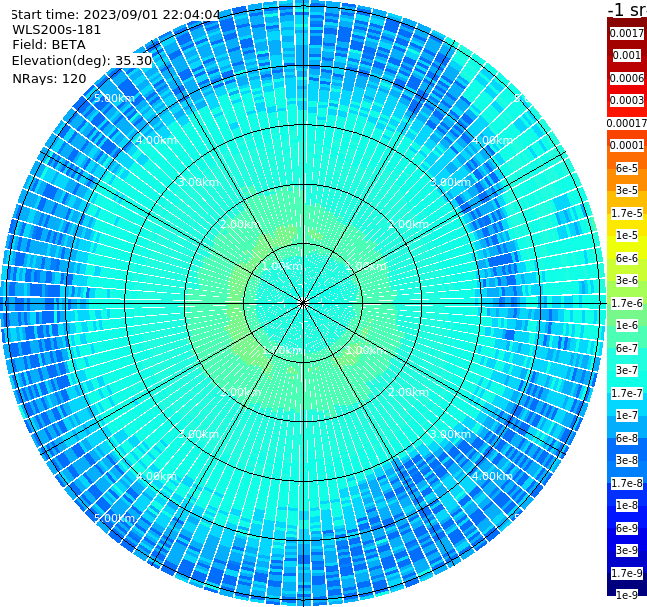Select the 3e-8 colorbar value
This screenshot has height=607, width=647.
(627, 460)
